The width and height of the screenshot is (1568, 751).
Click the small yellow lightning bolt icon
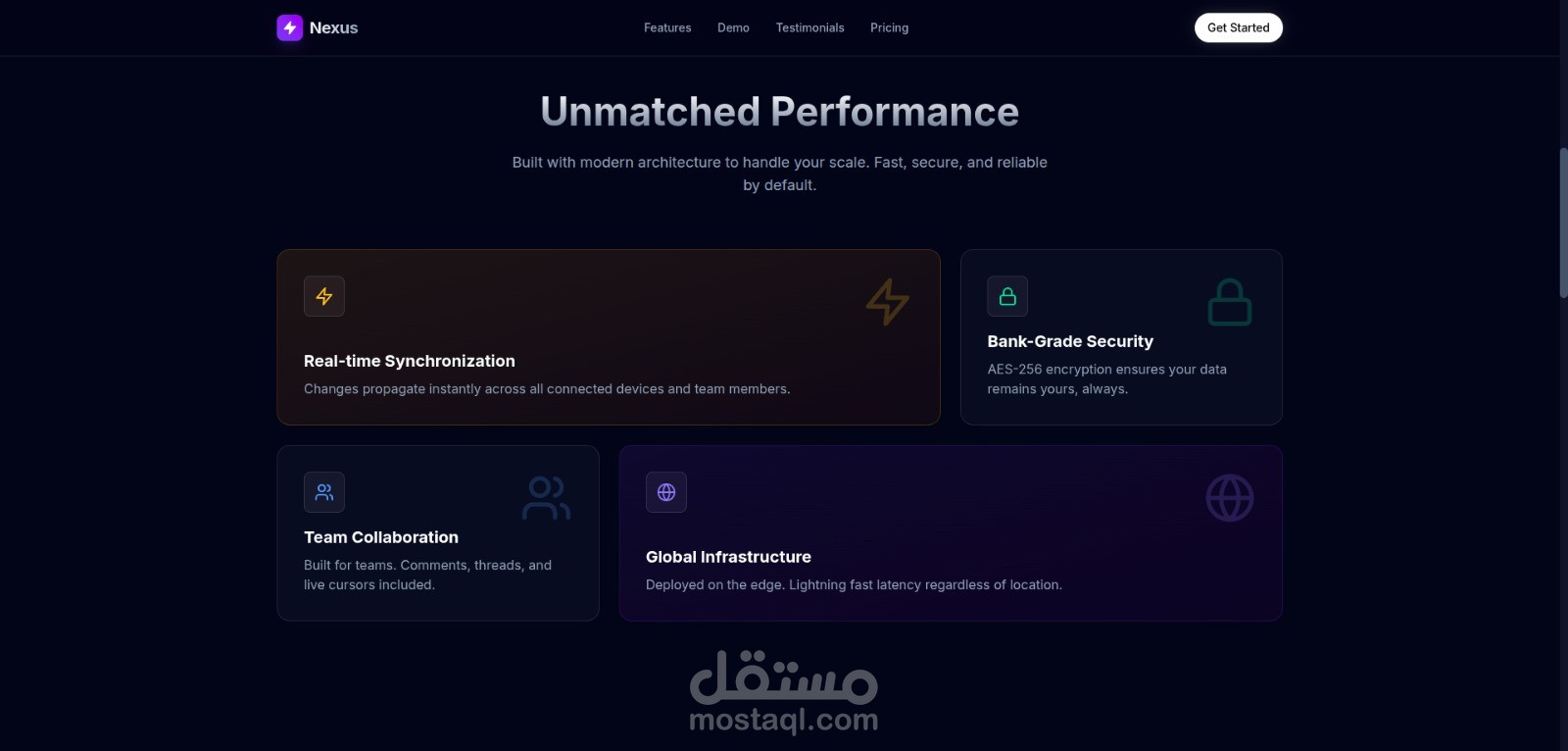(324, 296)
